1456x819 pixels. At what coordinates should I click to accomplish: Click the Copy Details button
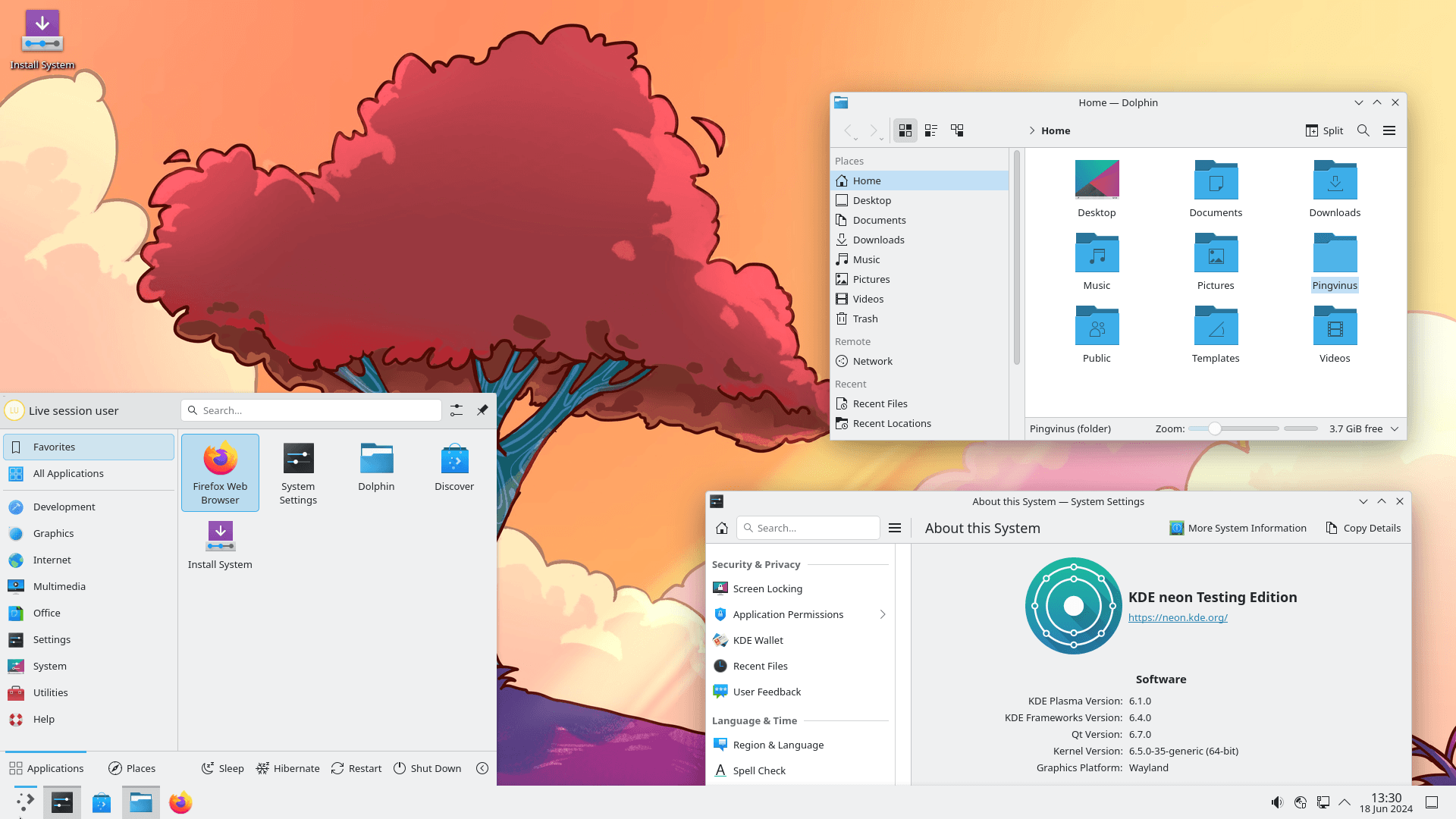tap(1363, 527)
